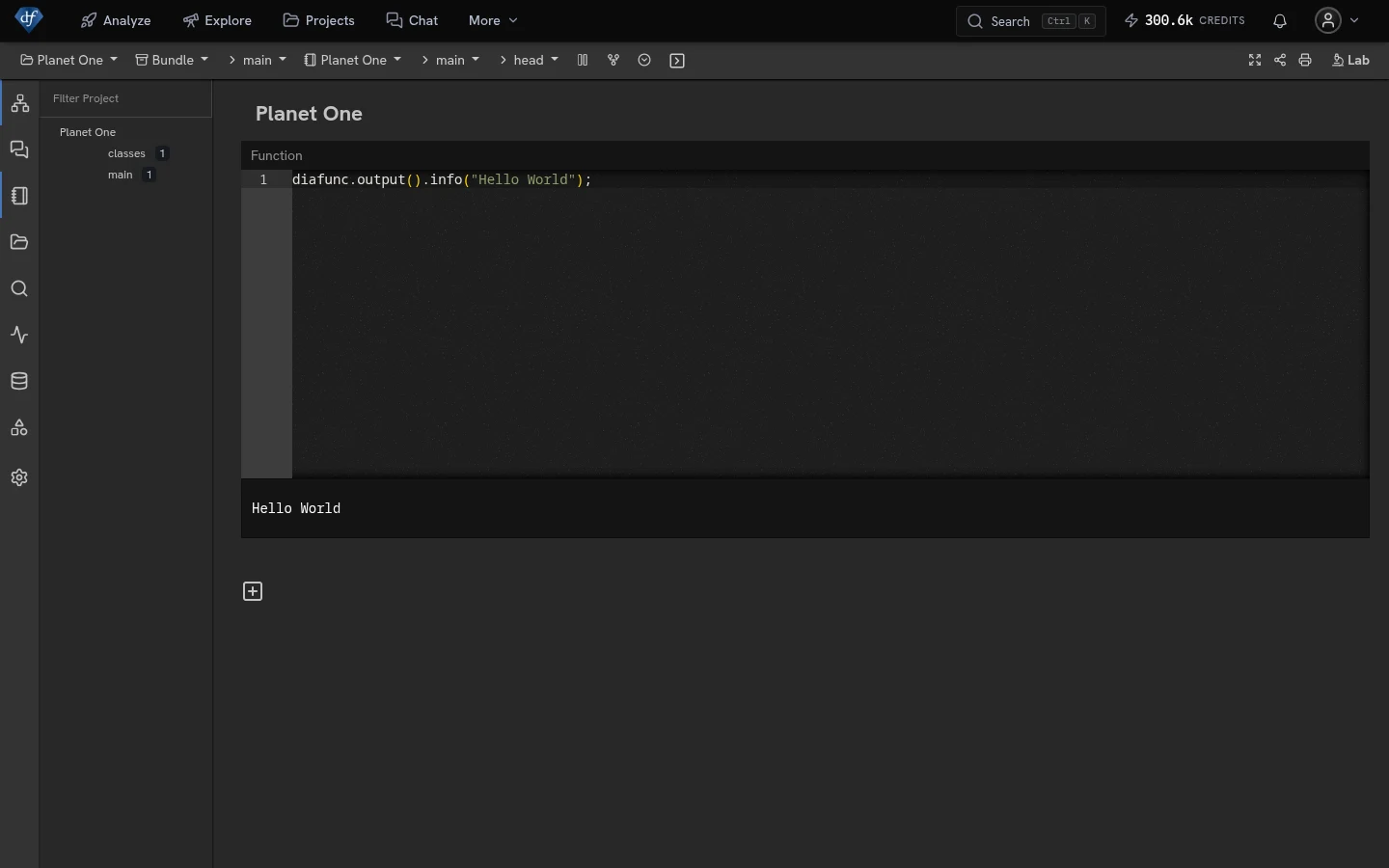Open the head version dropdown
The width and height of the screenshot is (1389, 868).
[530, 60]
